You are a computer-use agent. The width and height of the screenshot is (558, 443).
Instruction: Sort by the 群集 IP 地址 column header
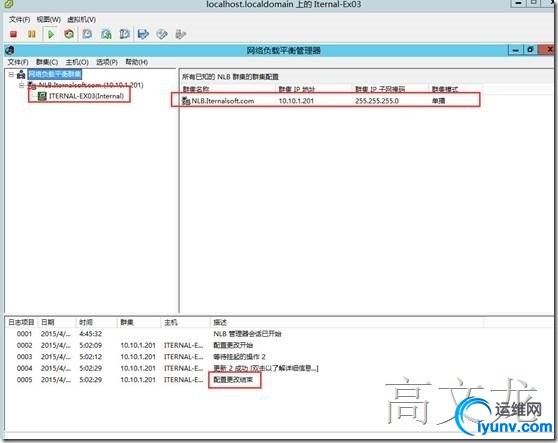point(296,89)
